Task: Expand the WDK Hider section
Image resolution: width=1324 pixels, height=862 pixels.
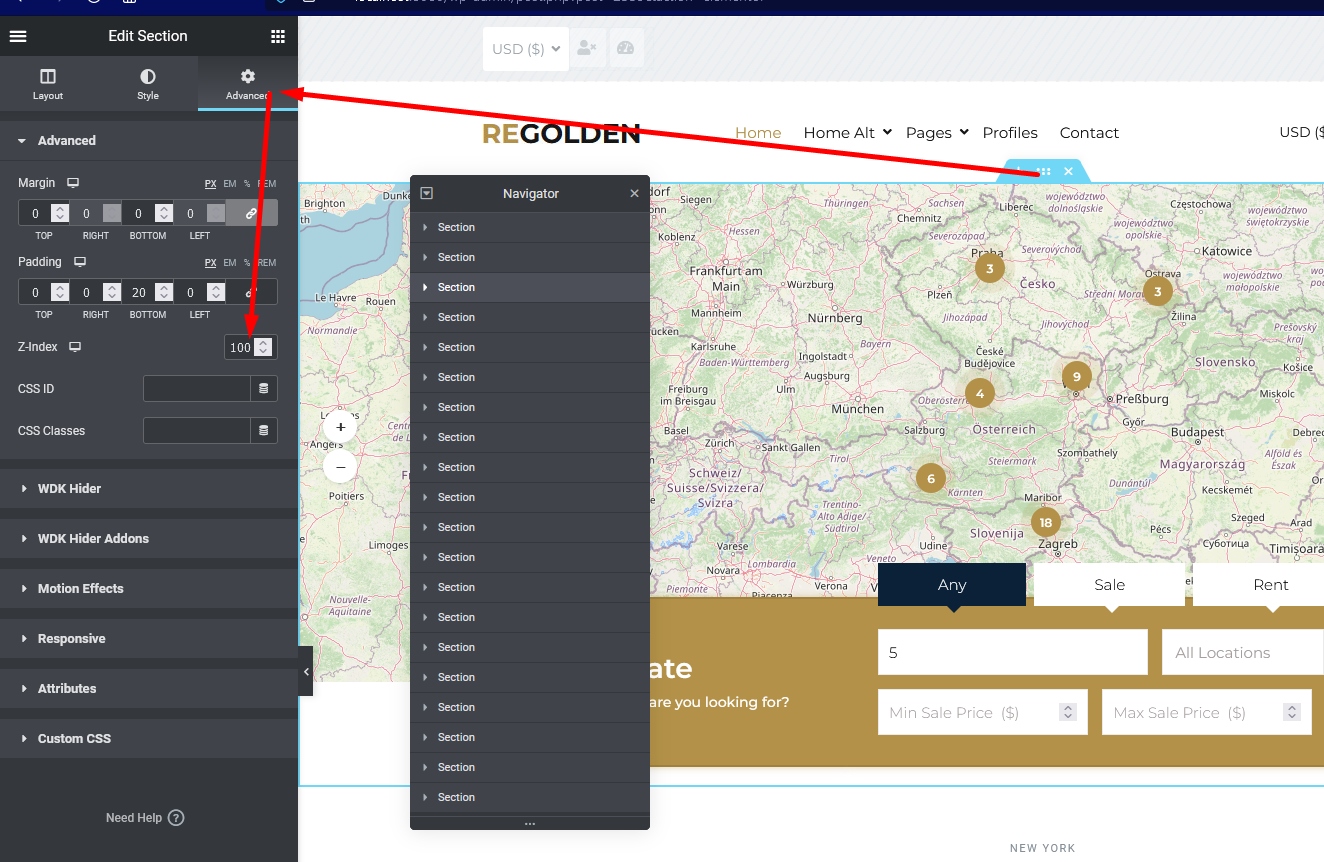Action: 149,489
